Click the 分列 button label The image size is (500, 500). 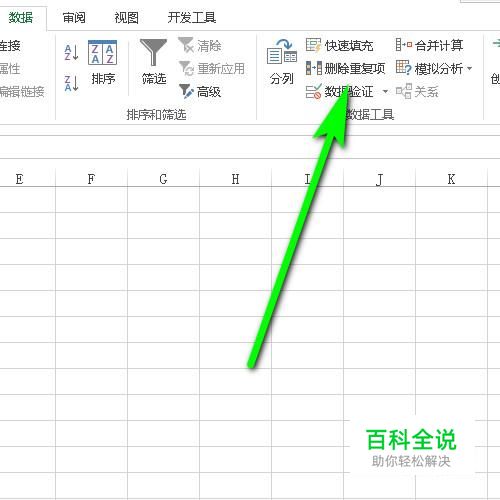click(x=282, y=79)
